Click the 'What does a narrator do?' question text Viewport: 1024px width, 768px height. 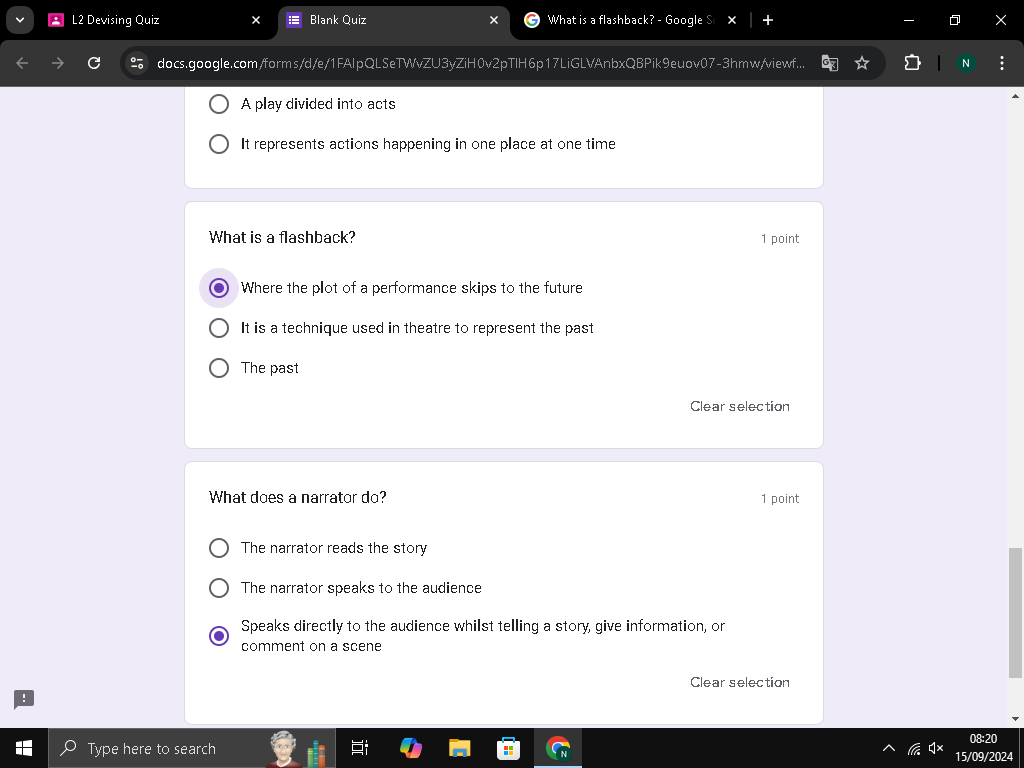coord(298,498)
